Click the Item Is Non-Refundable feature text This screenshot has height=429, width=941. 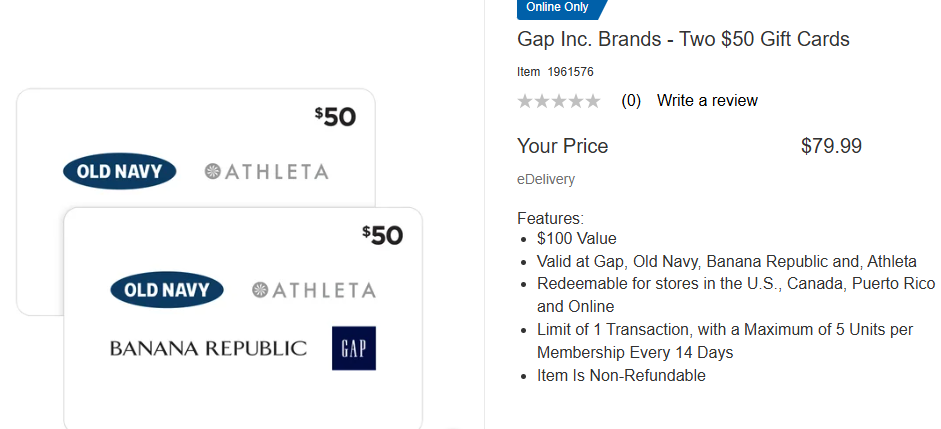click(x=621, y=376)
